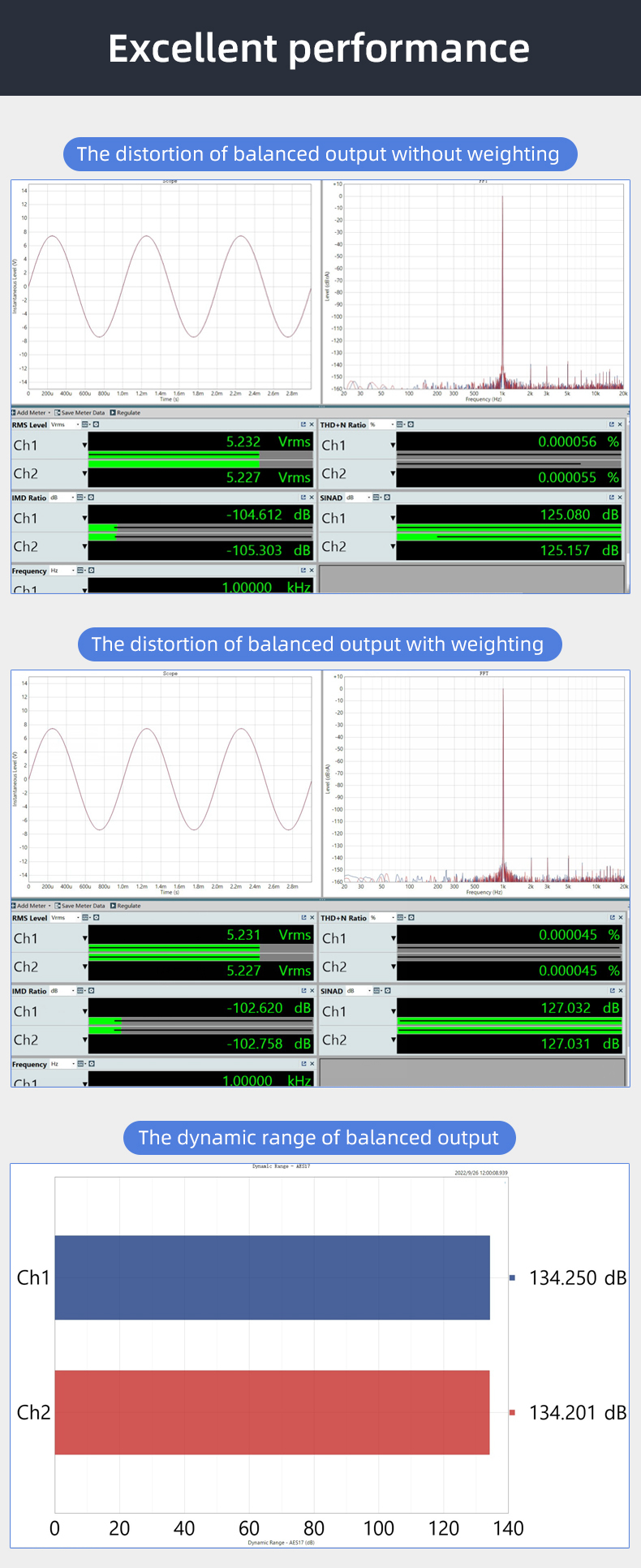Expand Ch1 dropdown arrow beside the 0.000056 % reading
Screen dimensions: 641x1568
pos(393,446)
